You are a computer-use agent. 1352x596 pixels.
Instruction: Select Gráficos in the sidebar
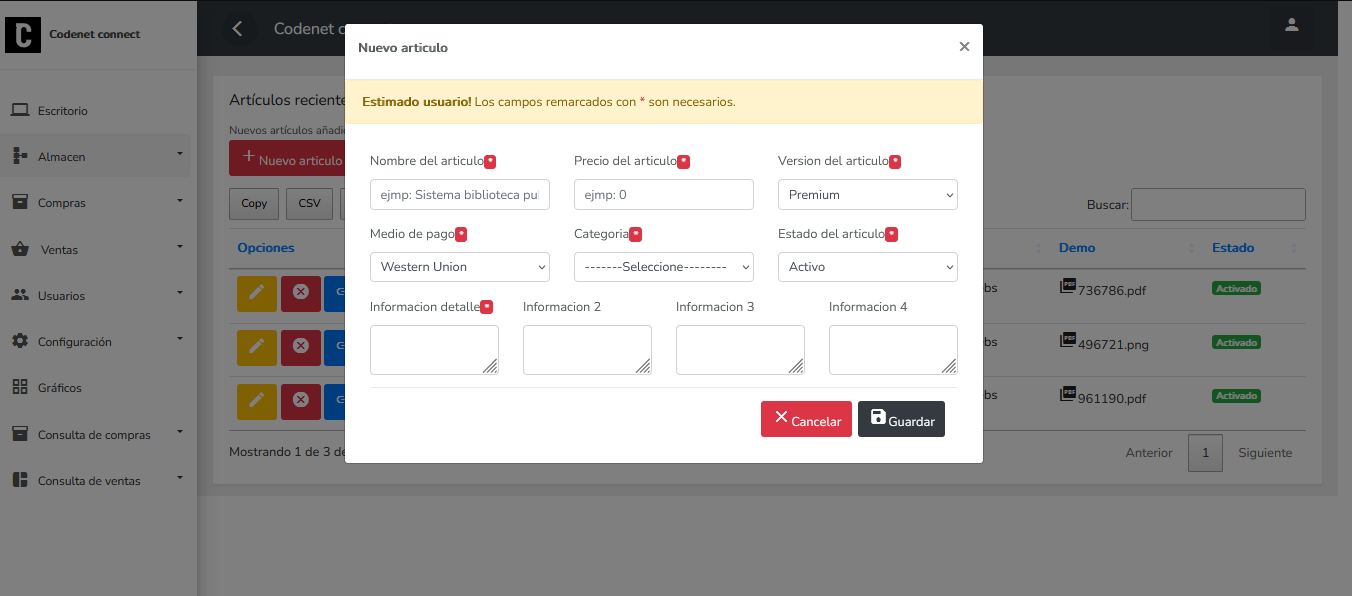60,388
